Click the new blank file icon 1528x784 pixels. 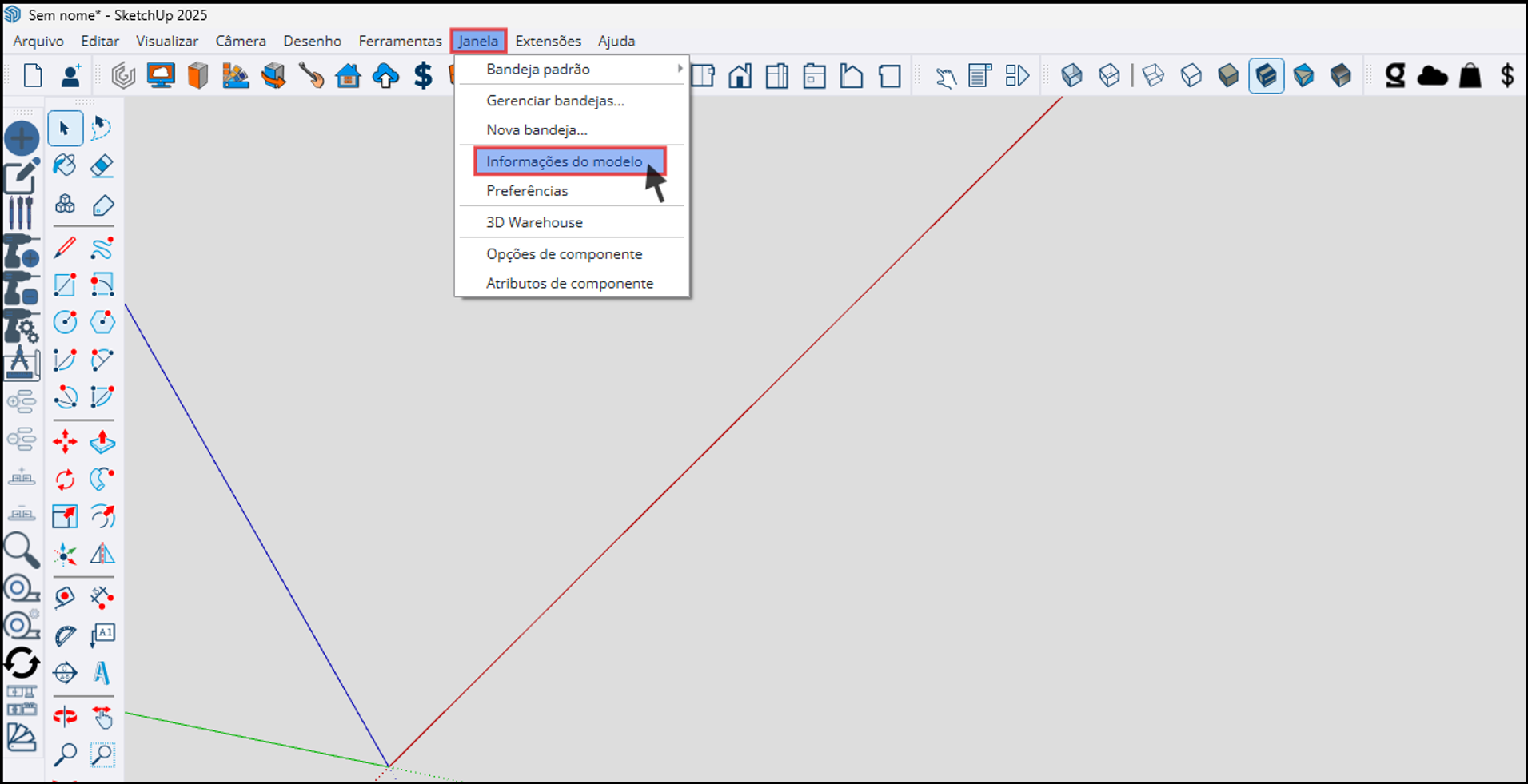point(33,76)
